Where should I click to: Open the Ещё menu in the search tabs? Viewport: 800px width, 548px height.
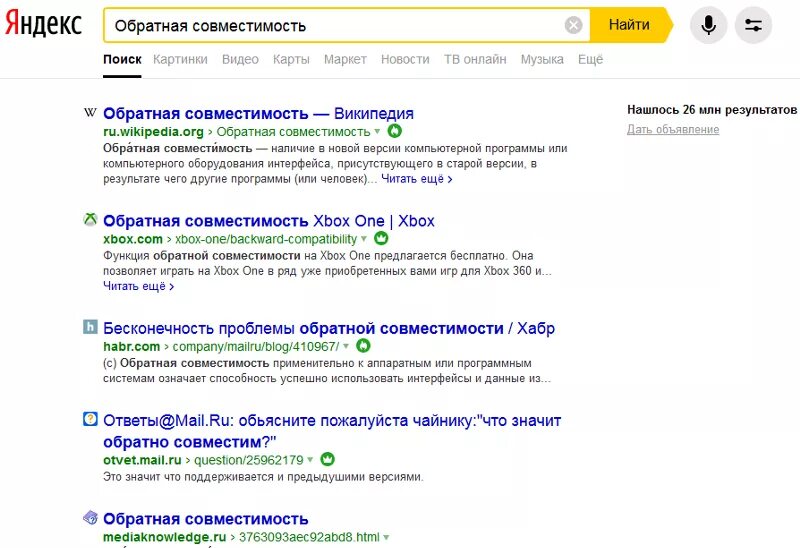tap(590, 60)
